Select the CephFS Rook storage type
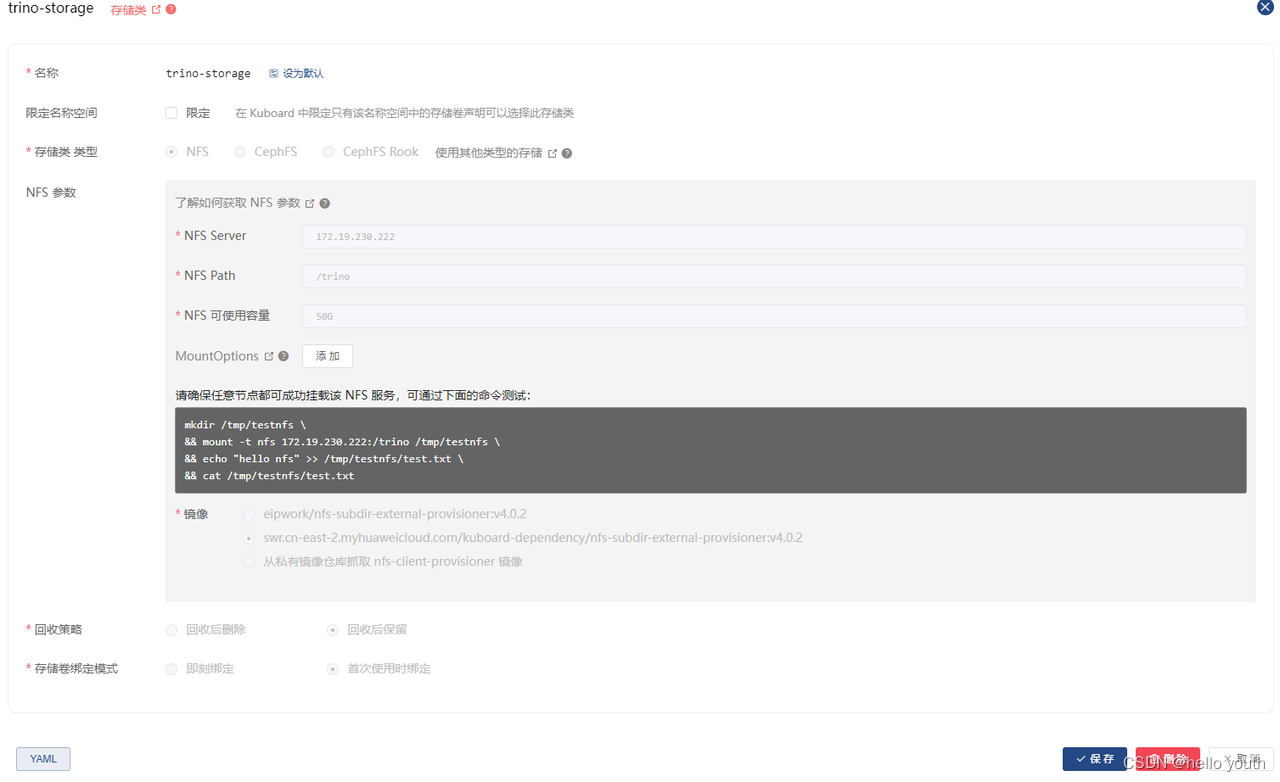This screenshot has height=782, width=1280. tap(328, 151)
